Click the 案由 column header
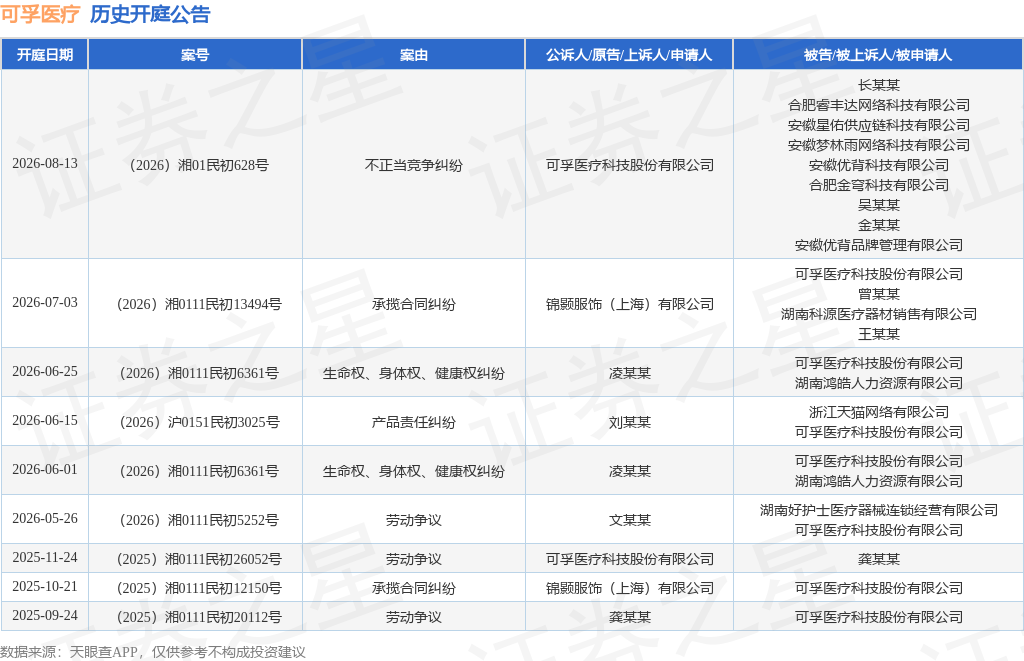The width and height of the screenshot is (1024, 661). click(413, 55)
